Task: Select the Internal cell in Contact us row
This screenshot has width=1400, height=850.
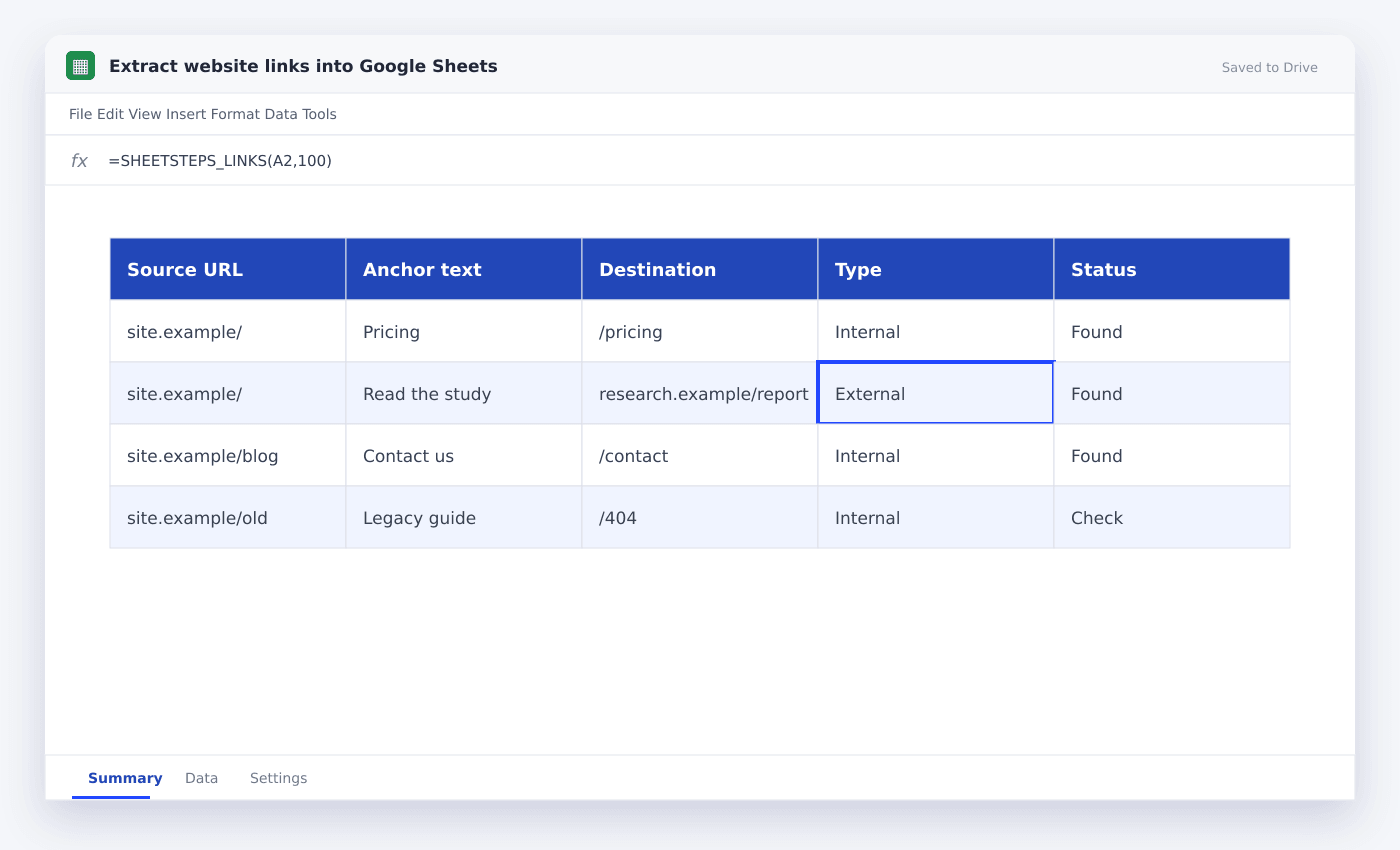Action: click(936, 455)
